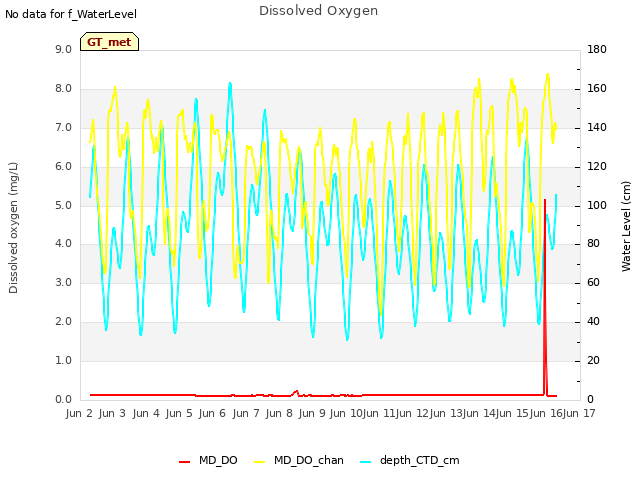Click the Jun 6 x-axis tick label

pyautogui.click(x=212, y=413)
